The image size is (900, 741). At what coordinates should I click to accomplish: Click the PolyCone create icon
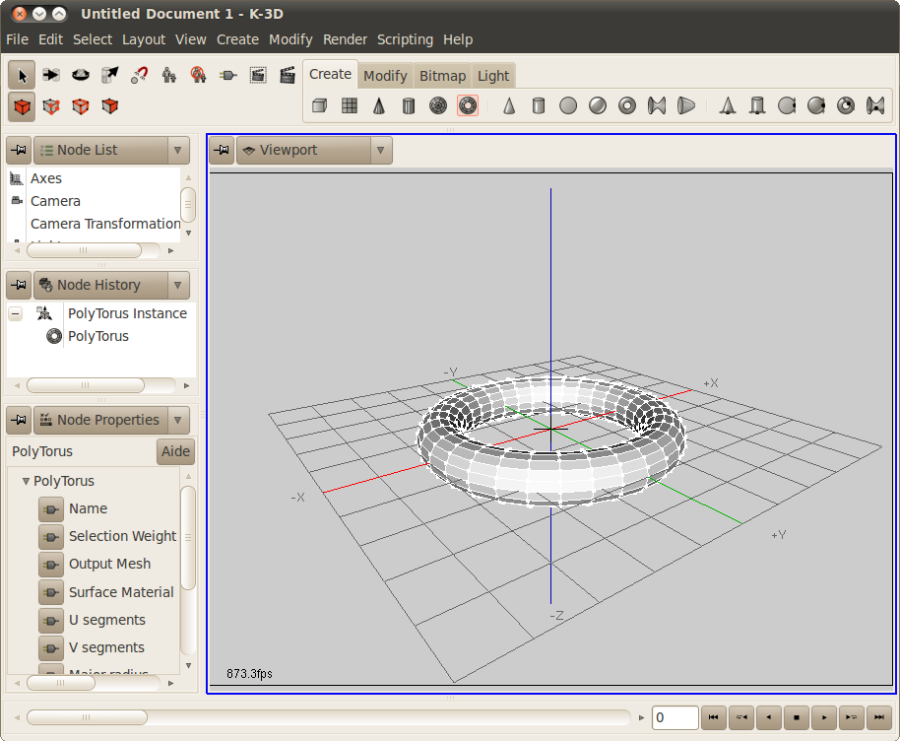pos(379,106)
